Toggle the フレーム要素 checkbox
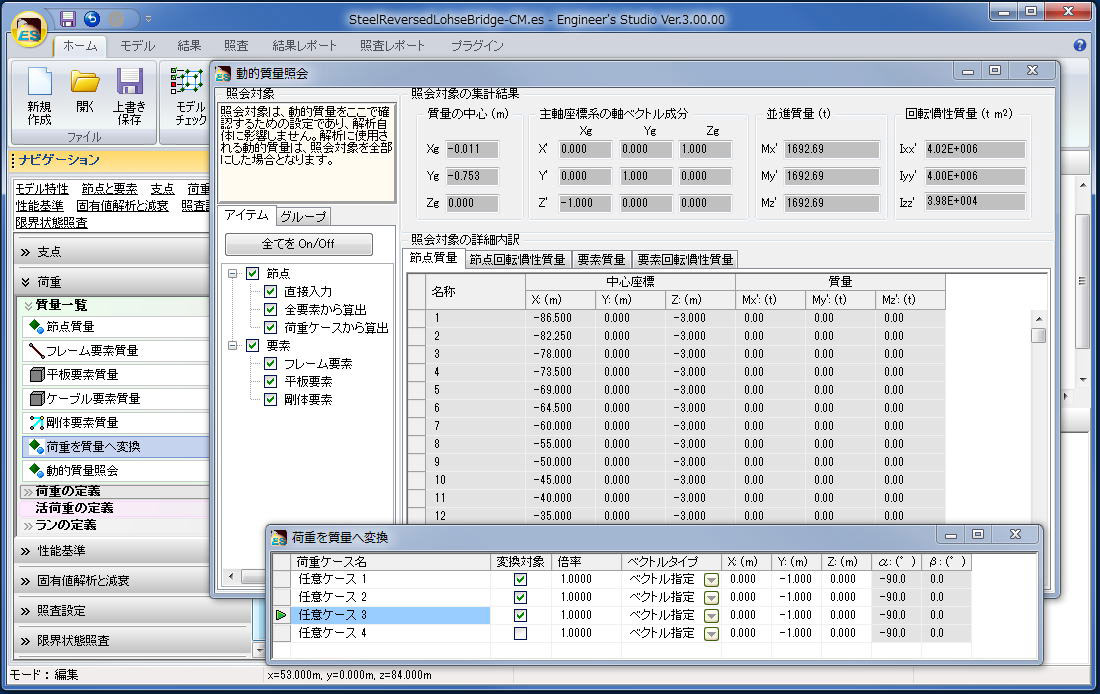1100x694 pixels. point(270,363)
